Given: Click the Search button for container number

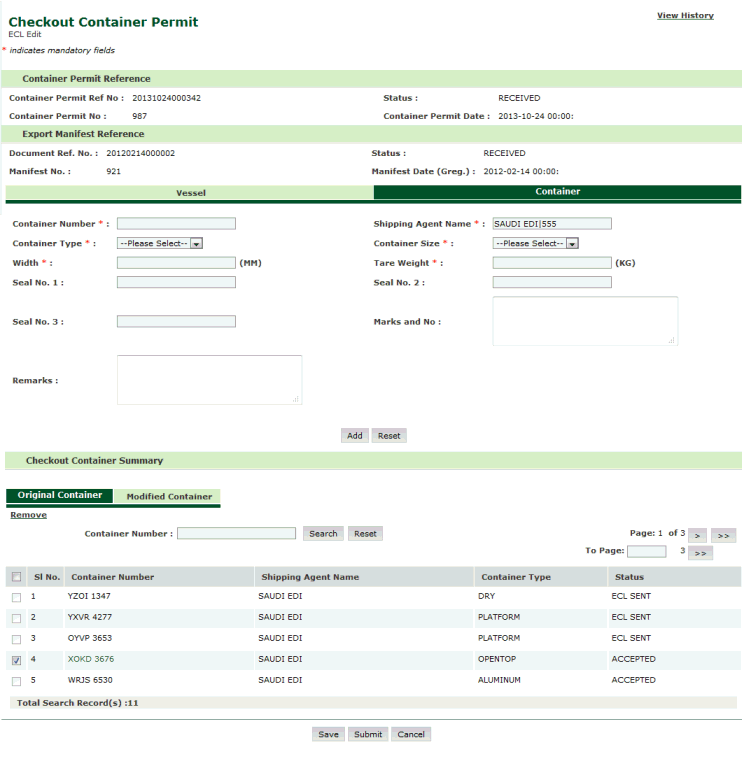Looking at the screenshot, I should (x=323, y=534).
